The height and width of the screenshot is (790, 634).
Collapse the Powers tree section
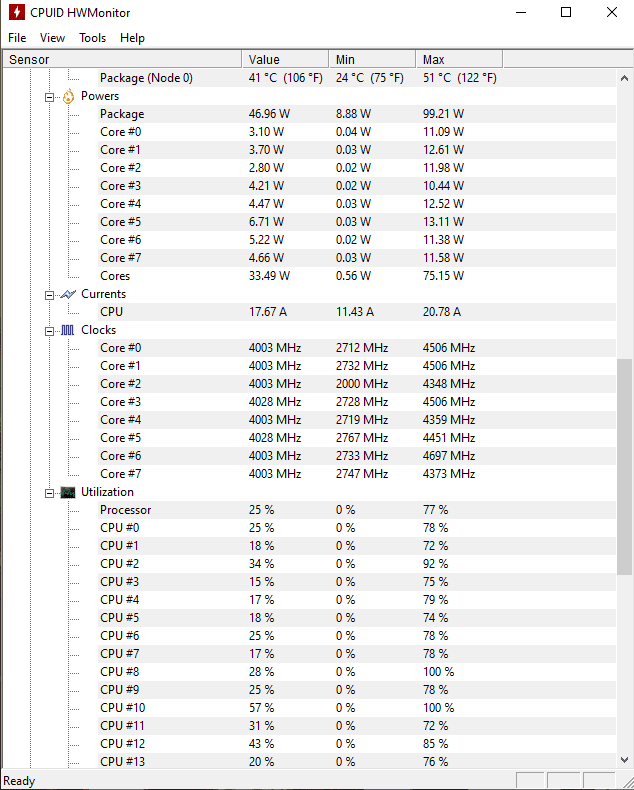49,97
